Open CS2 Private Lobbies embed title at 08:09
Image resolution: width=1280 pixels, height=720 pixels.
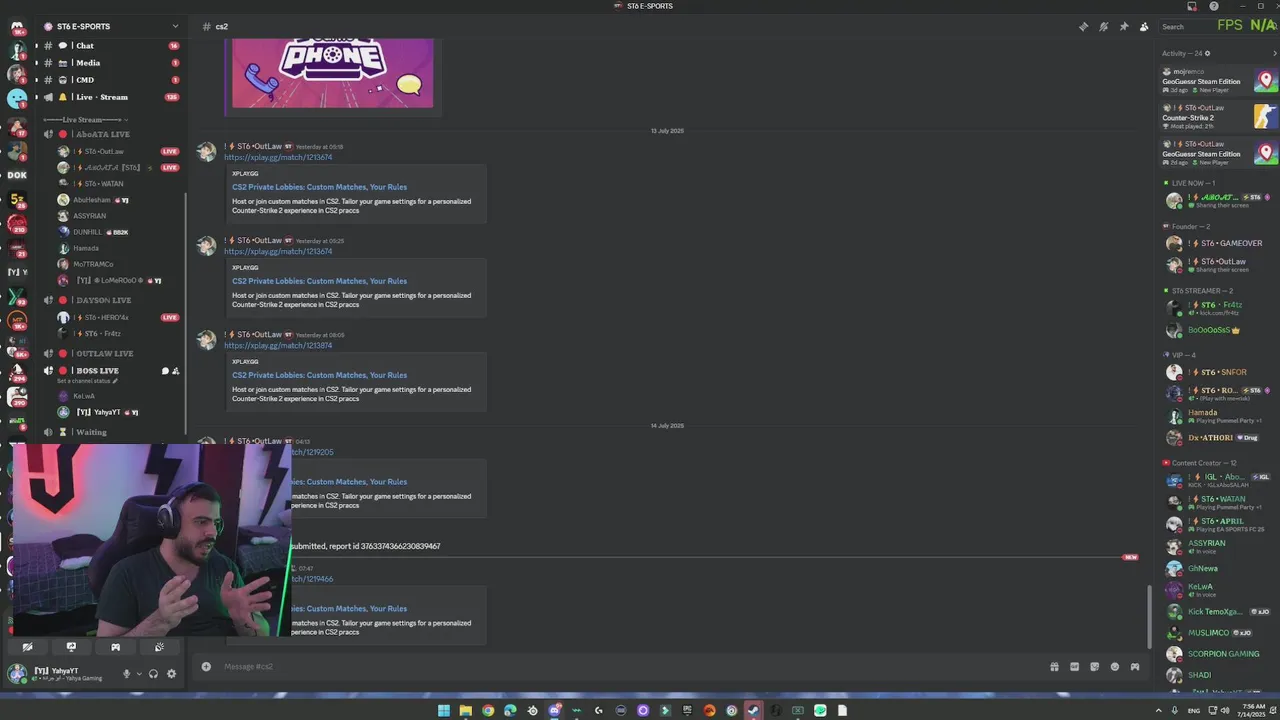coord(319,375)
